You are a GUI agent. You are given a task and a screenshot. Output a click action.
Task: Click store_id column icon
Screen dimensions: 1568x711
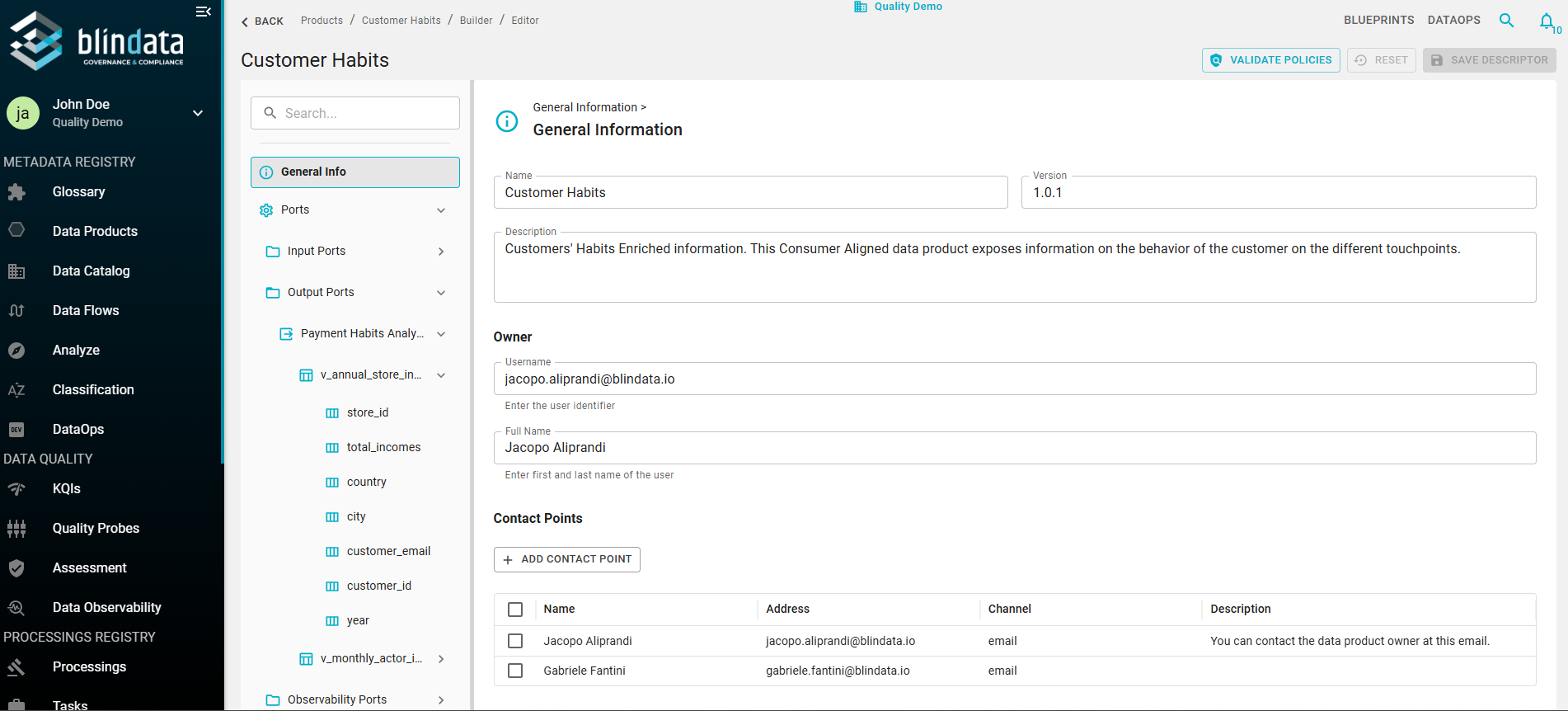click(332, 413)
